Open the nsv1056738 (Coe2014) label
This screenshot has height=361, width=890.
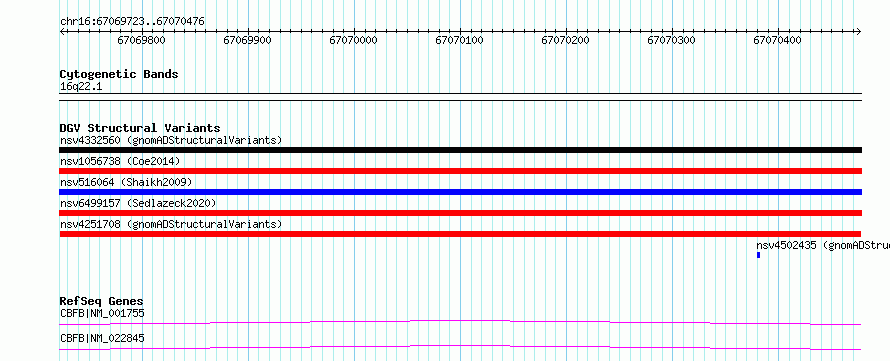[120, 161]
